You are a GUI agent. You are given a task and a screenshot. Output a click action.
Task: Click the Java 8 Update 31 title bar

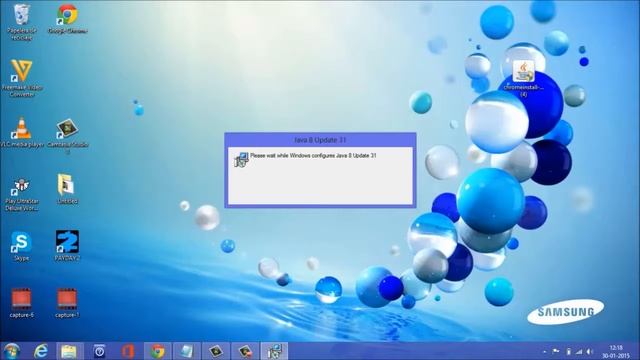(x=320, y=140)
